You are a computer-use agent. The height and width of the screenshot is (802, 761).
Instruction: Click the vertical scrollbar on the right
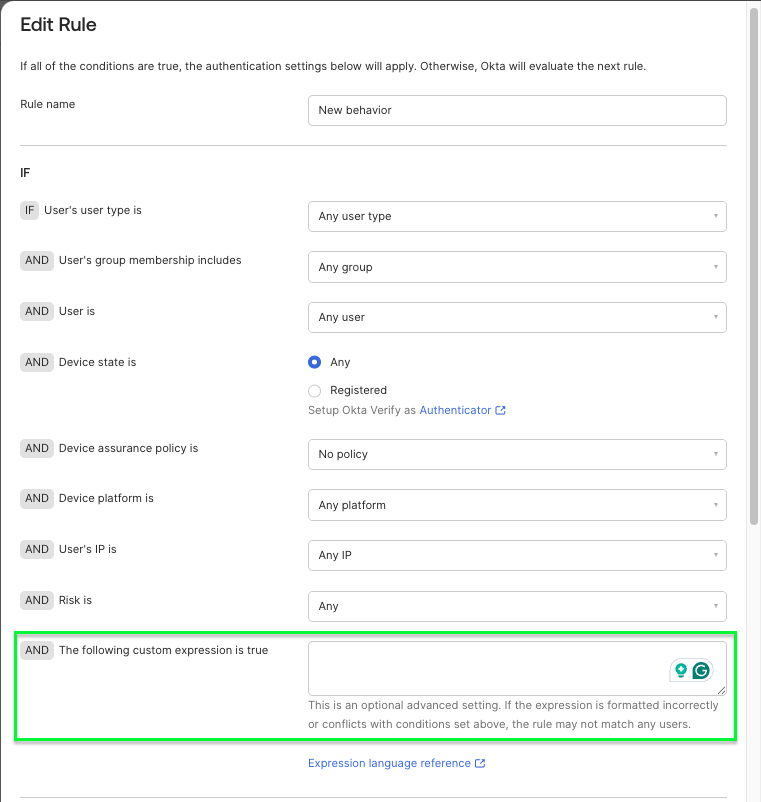point(754,270)
